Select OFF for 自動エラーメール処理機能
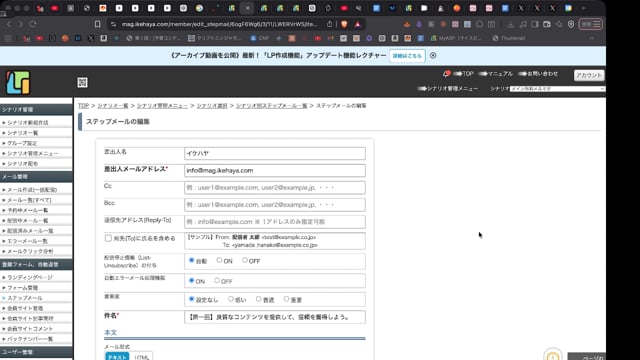The image size is (640, 360). 217,280
